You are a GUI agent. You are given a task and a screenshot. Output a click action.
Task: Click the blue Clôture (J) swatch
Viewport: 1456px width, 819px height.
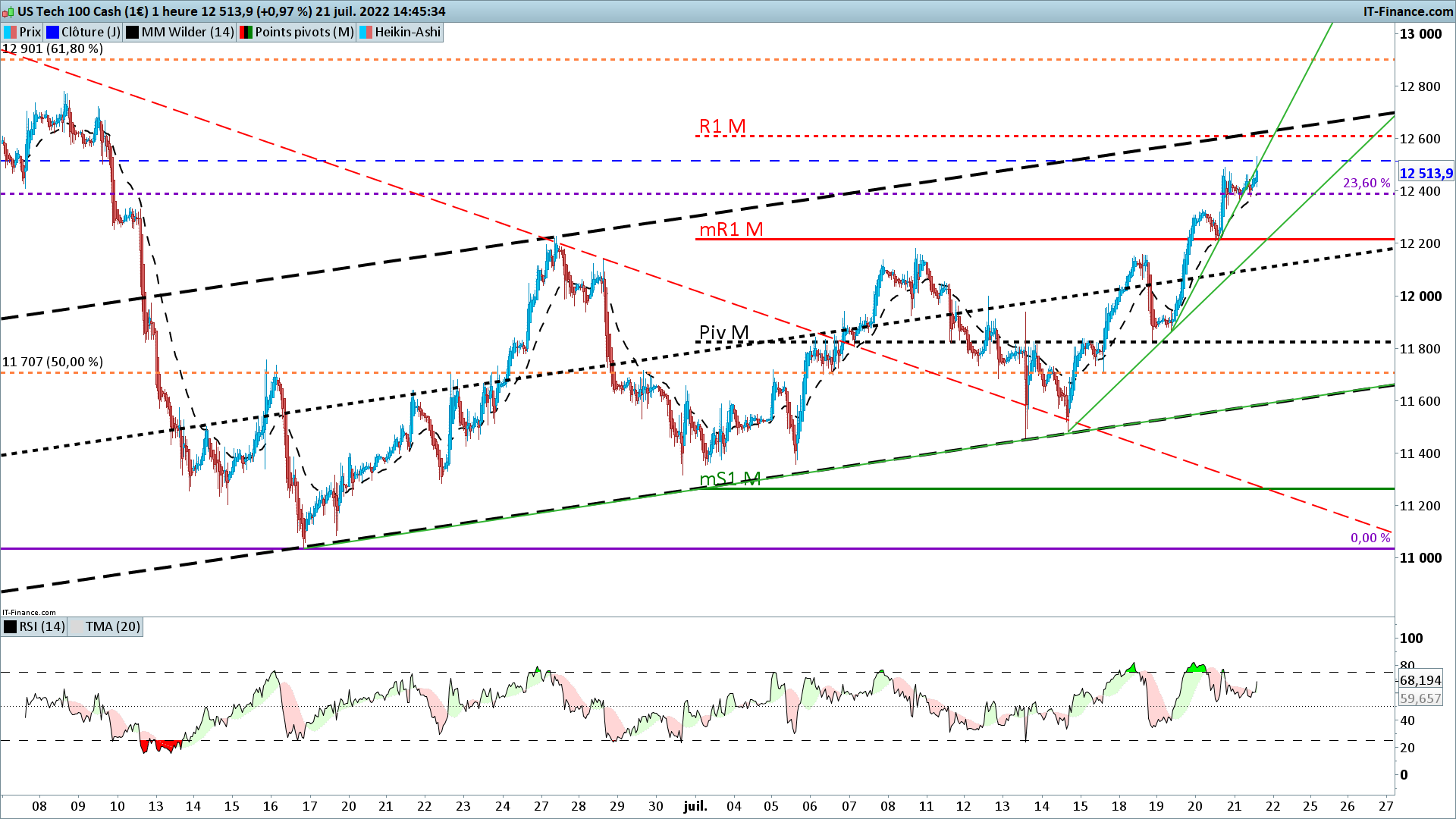tap(52, 32)
